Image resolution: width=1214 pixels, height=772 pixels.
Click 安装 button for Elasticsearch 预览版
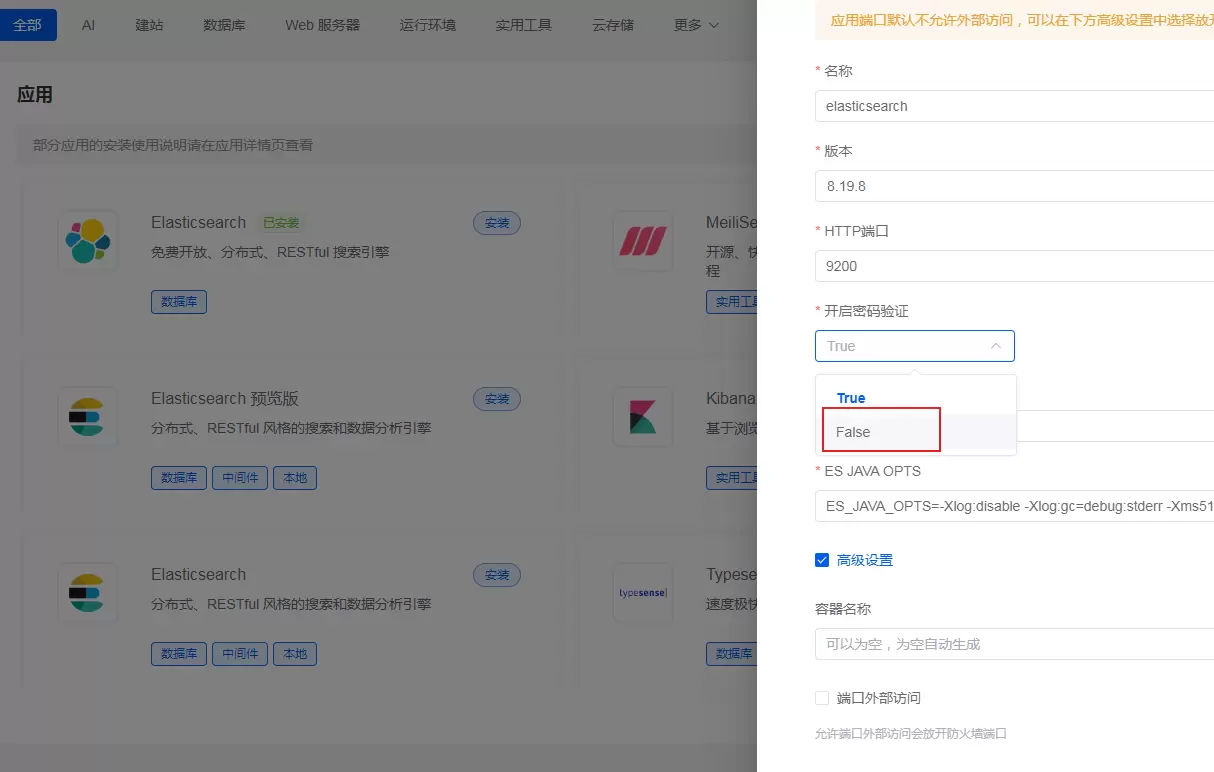(497, 399)
